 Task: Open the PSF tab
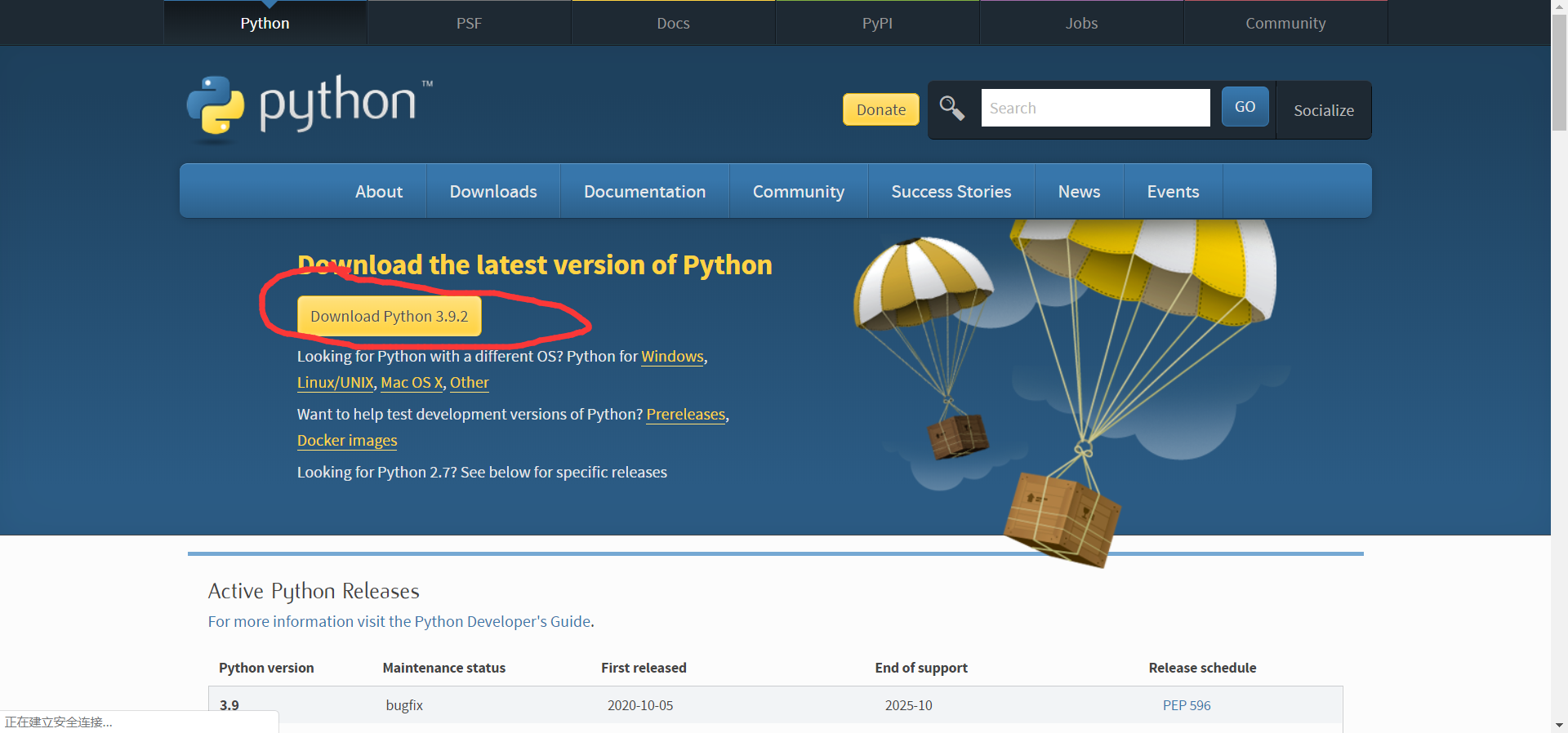[x=469, y=23]
